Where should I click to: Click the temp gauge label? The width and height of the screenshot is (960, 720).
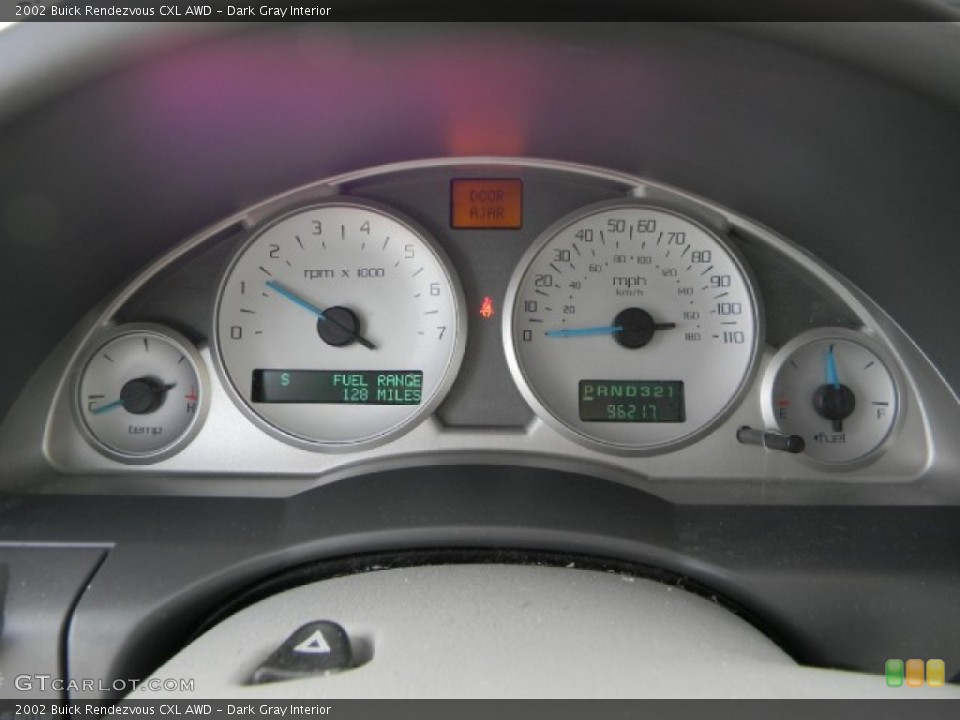coord(145,430)
